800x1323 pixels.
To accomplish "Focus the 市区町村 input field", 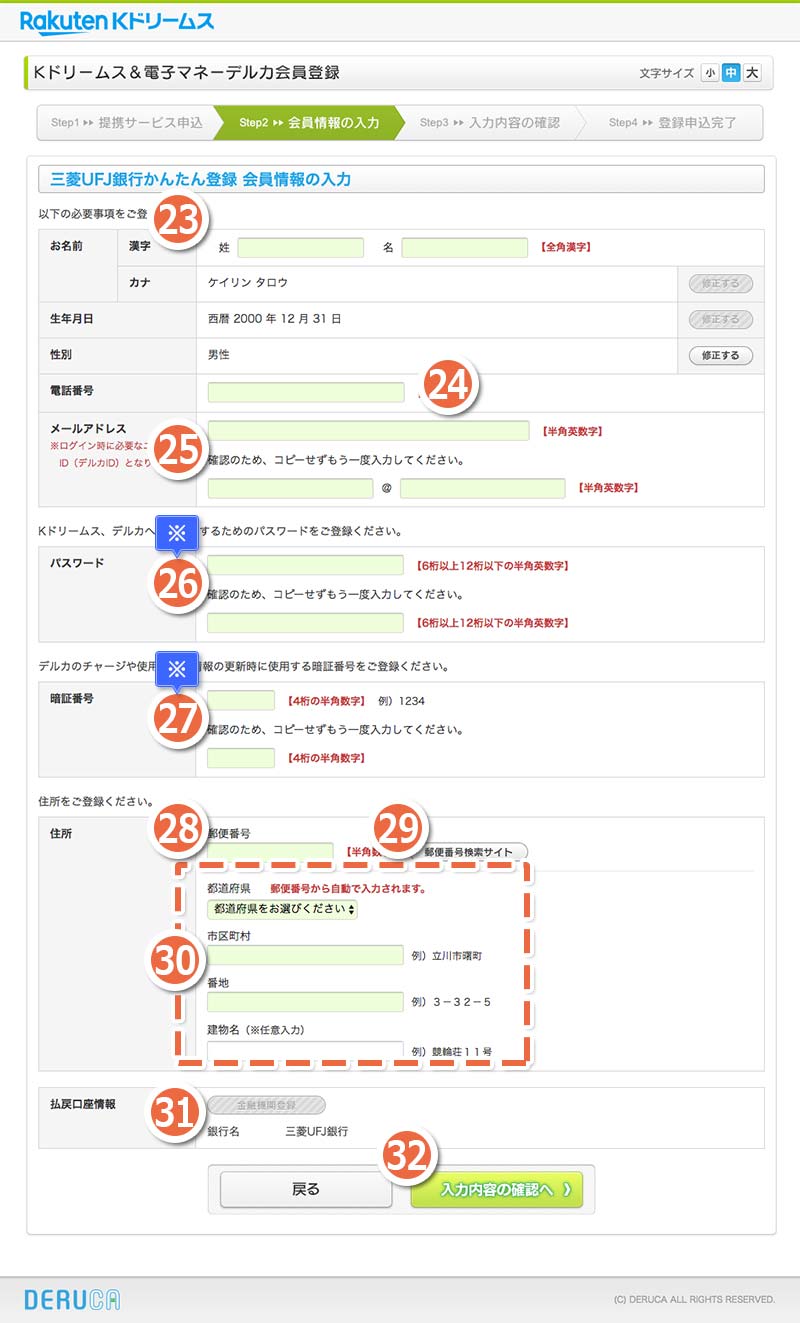I will [x=305, y=955].
